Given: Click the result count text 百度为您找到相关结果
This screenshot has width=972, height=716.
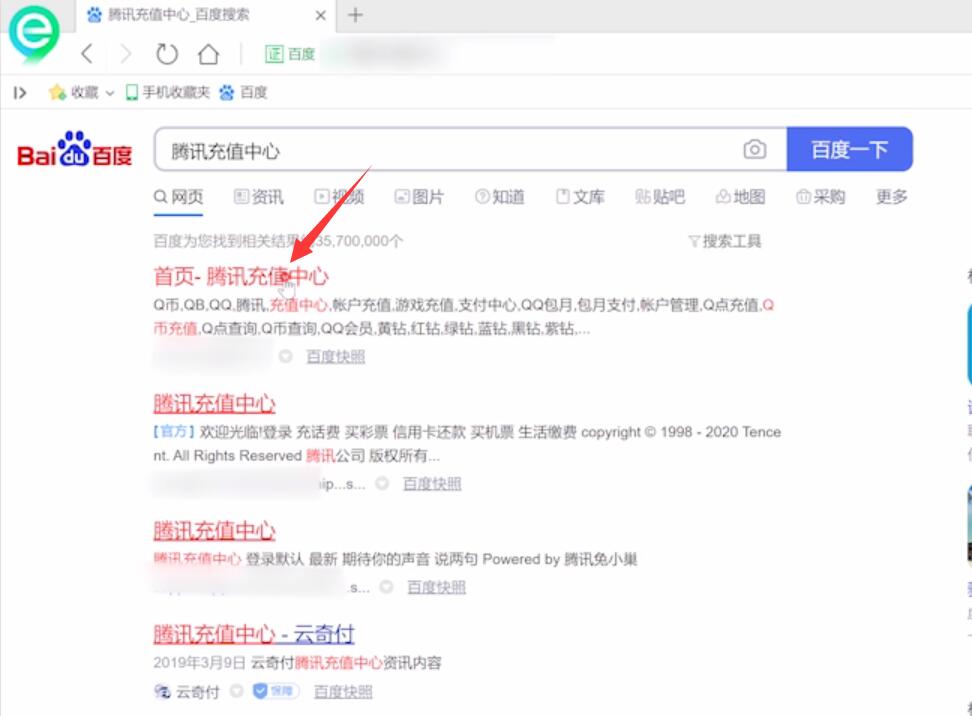Looking at the screenshot, I should 278,241.
